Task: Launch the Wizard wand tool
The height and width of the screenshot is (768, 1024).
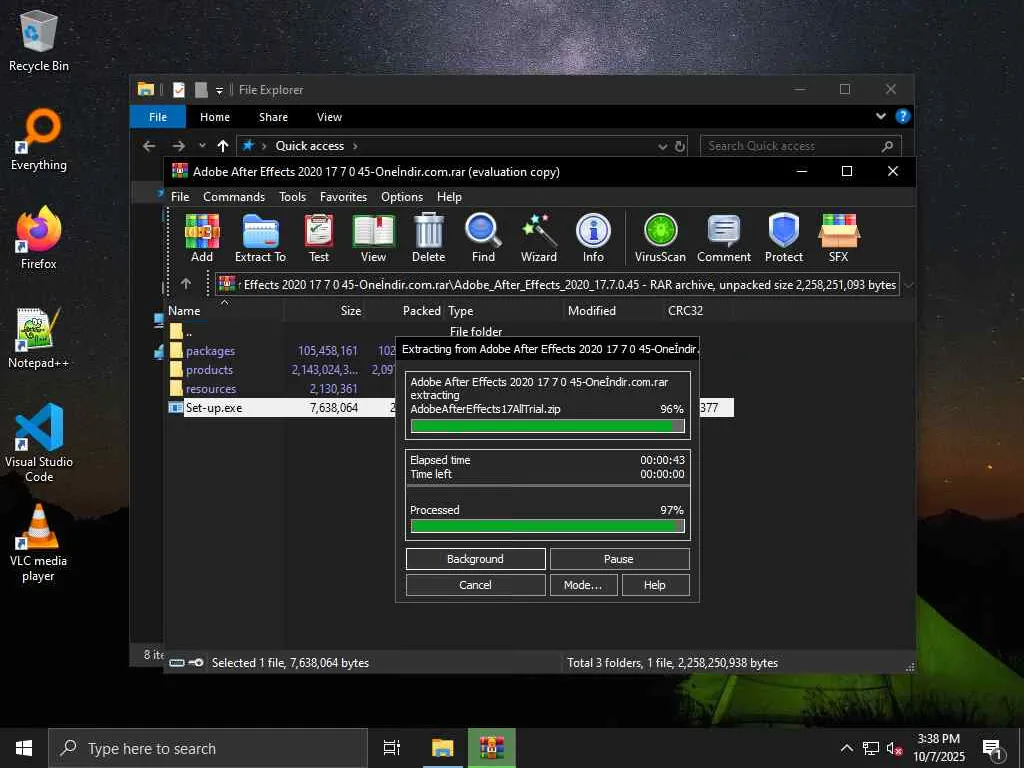Action: pyautogui.click(x=539, y=238)
